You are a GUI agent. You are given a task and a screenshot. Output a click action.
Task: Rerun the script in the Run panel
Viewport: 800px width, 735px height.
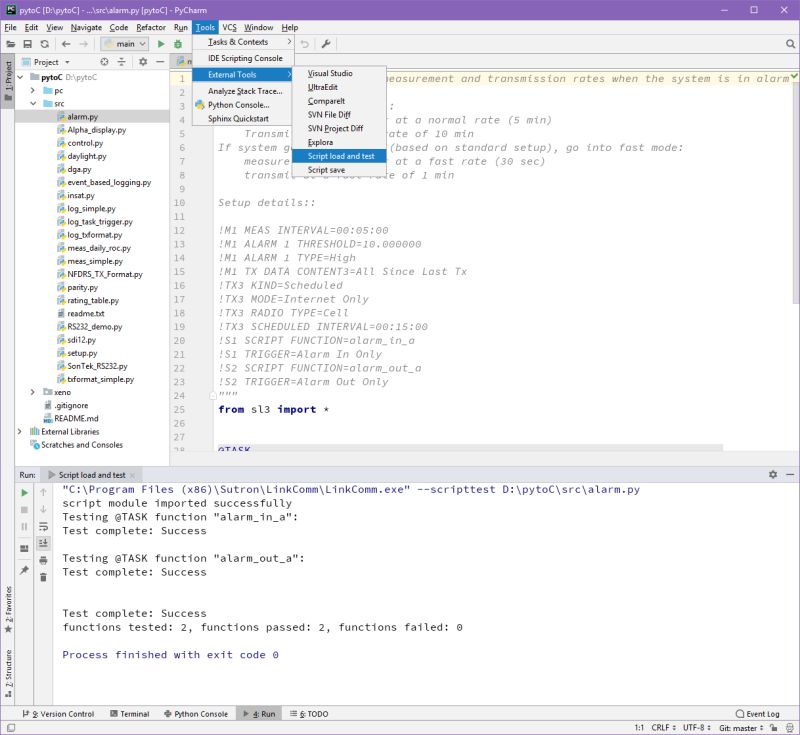click(24, 494)
